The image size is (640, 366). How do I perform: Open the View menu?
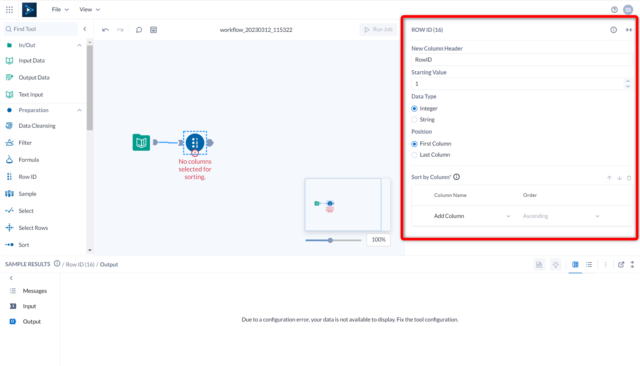89,9
